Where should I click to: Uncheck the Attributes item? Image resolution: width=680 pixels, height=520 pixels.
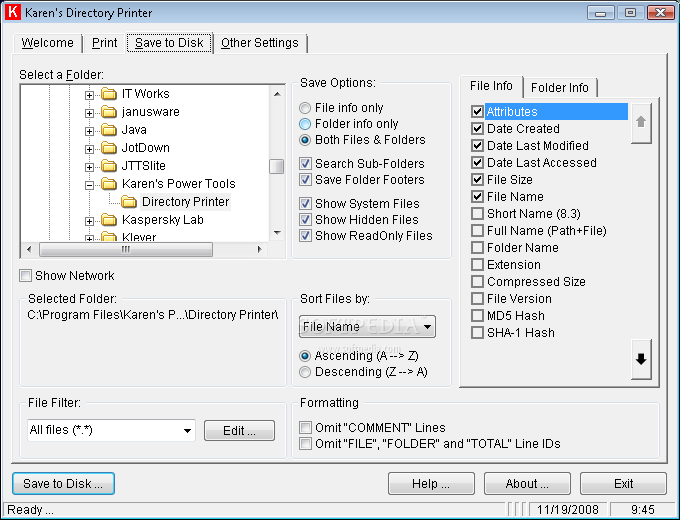coord(477,111)
